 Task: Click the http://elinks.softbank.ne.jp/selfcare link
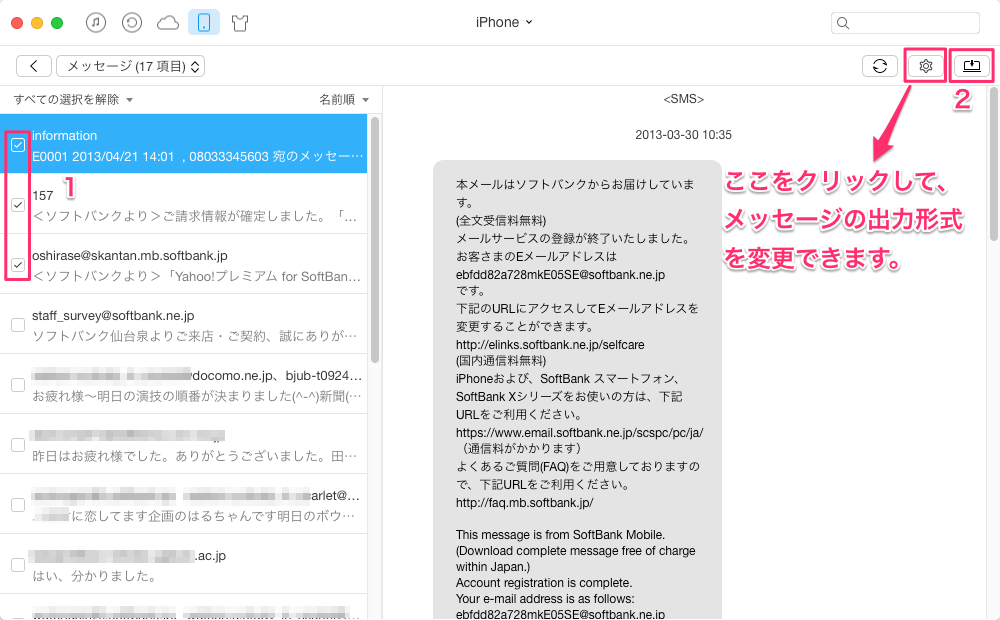click(x=550, y=344)
